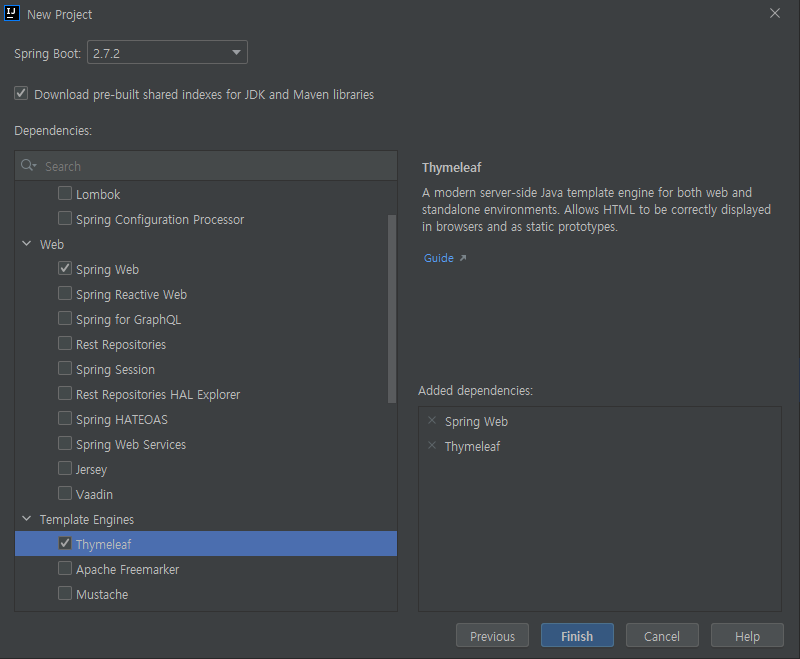Select the Mustache row label

pos(102,594)
